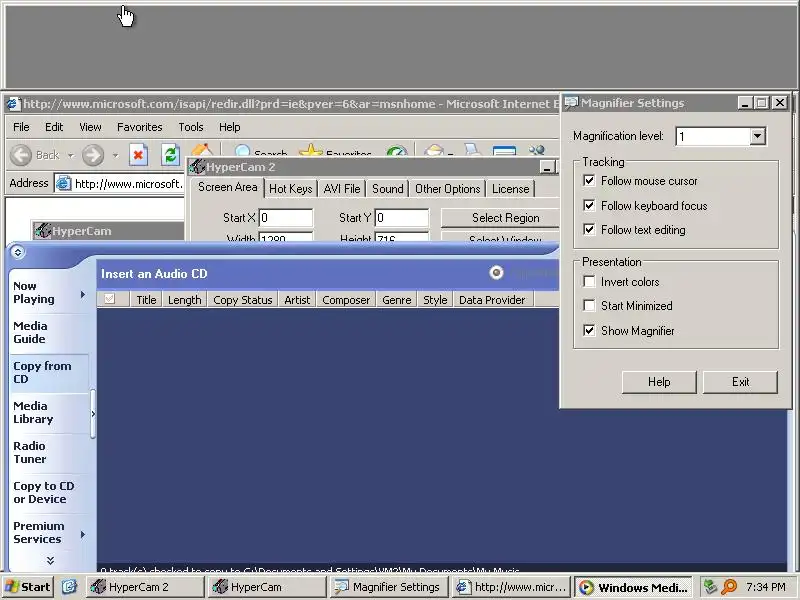Click the orange magnifier system tray icon
800x600 pixels.
(x=729, y=587)
